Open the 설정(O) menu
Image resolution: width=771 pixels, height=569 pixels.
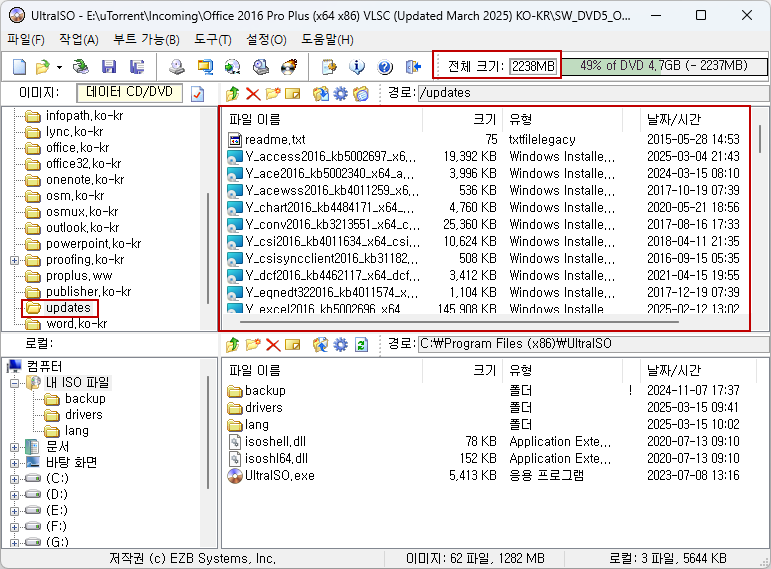(x=266, y=39)
